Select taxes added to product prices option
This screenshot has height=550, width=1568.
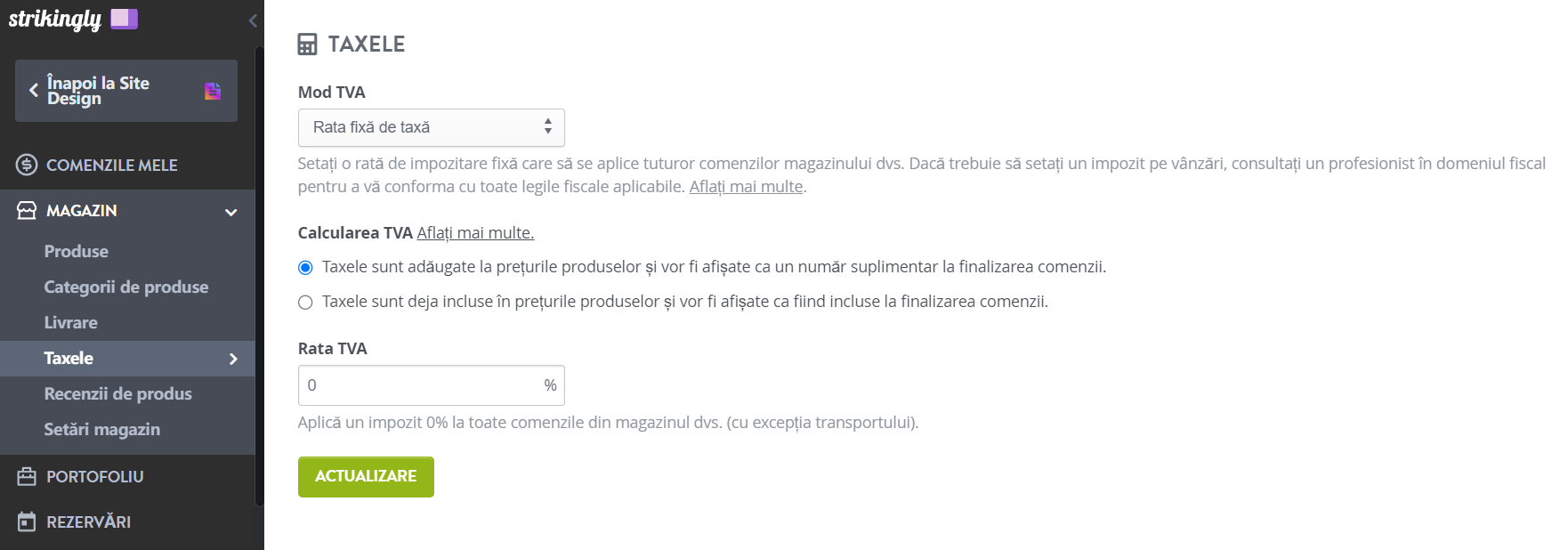(x=305, y=267)
